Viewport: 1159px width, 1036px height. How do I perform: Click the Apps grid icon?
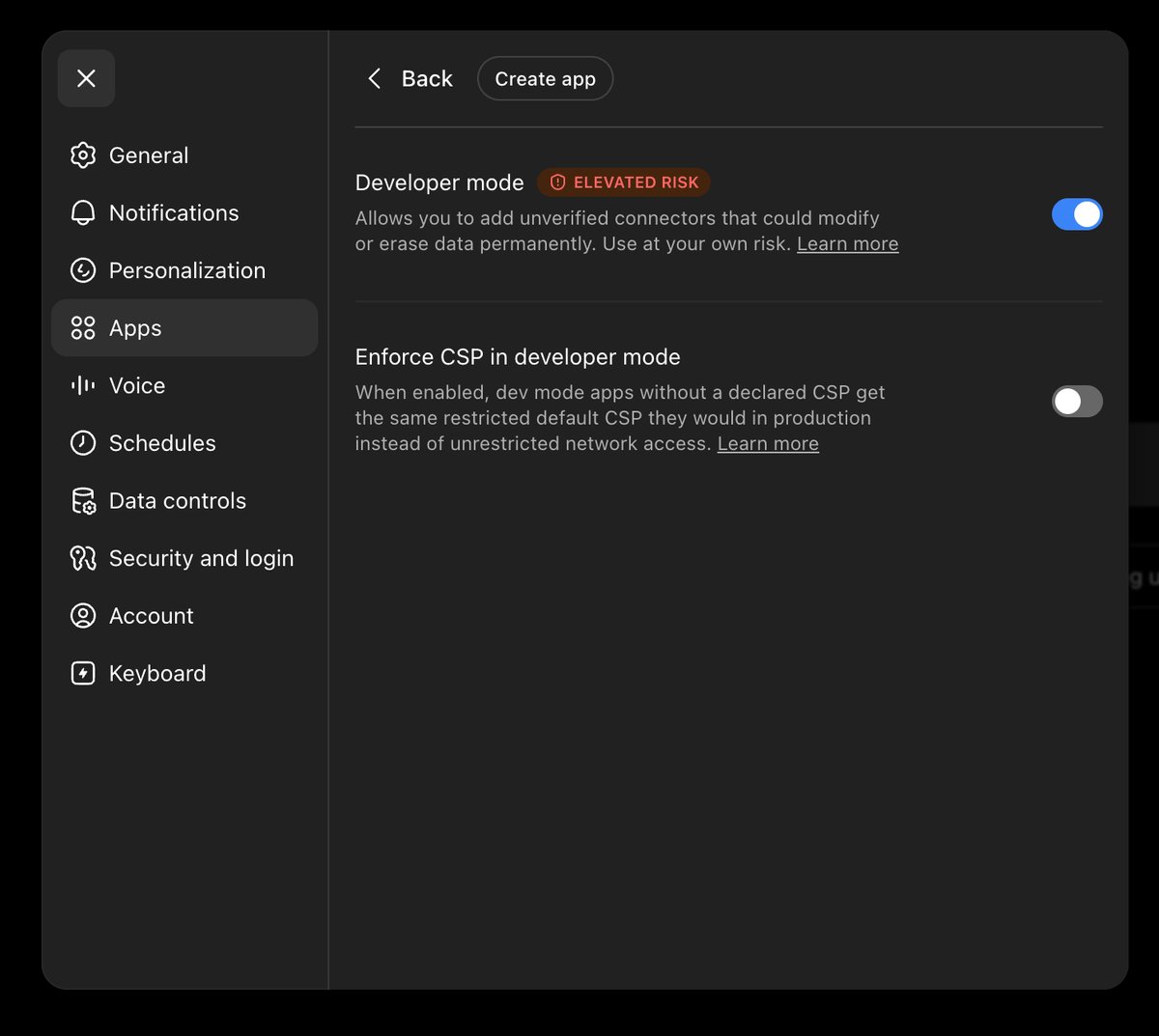83,328
